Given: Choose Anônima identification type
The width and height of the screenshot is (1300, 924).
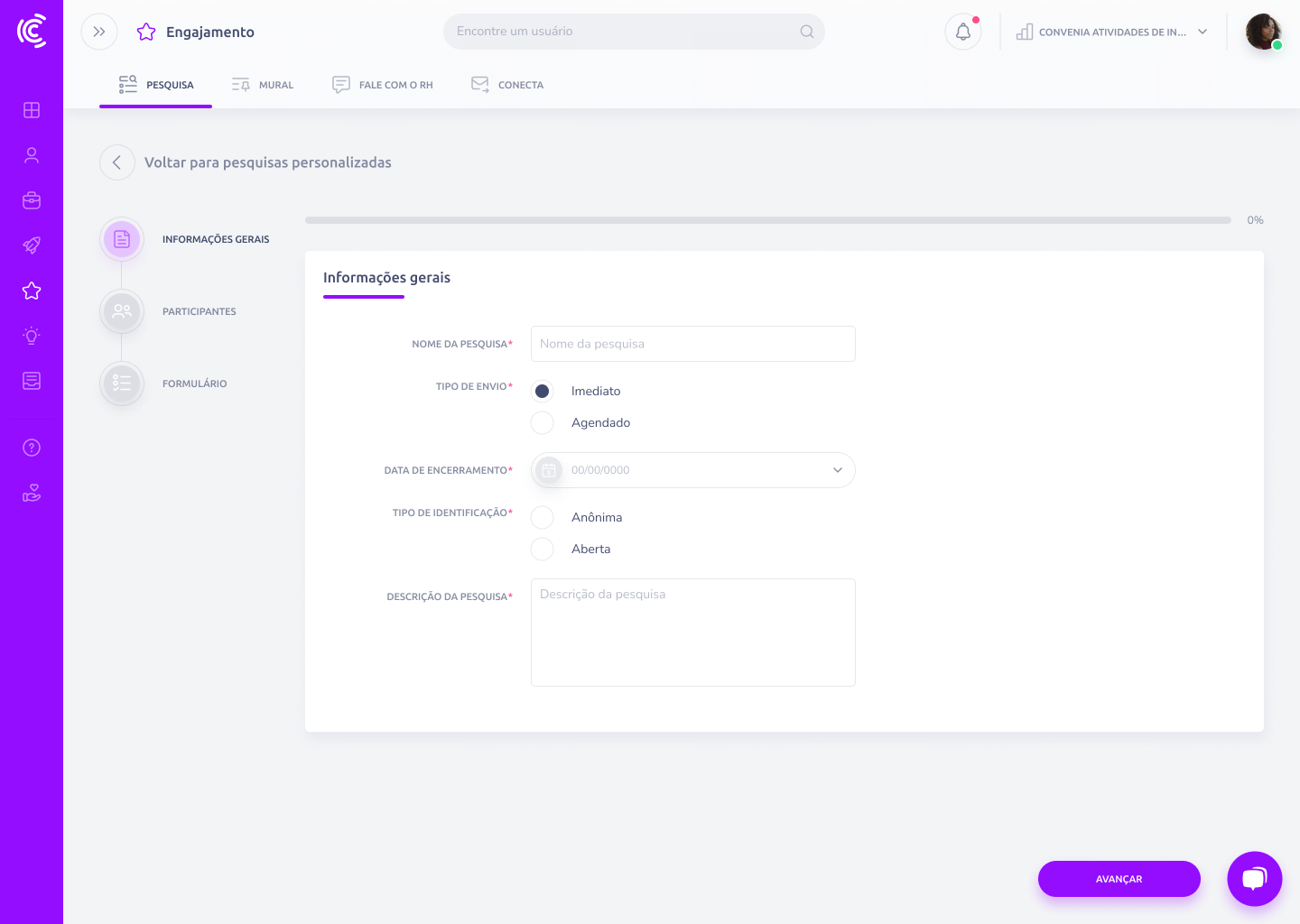Looking at the screenshot, I should (543, 517).
